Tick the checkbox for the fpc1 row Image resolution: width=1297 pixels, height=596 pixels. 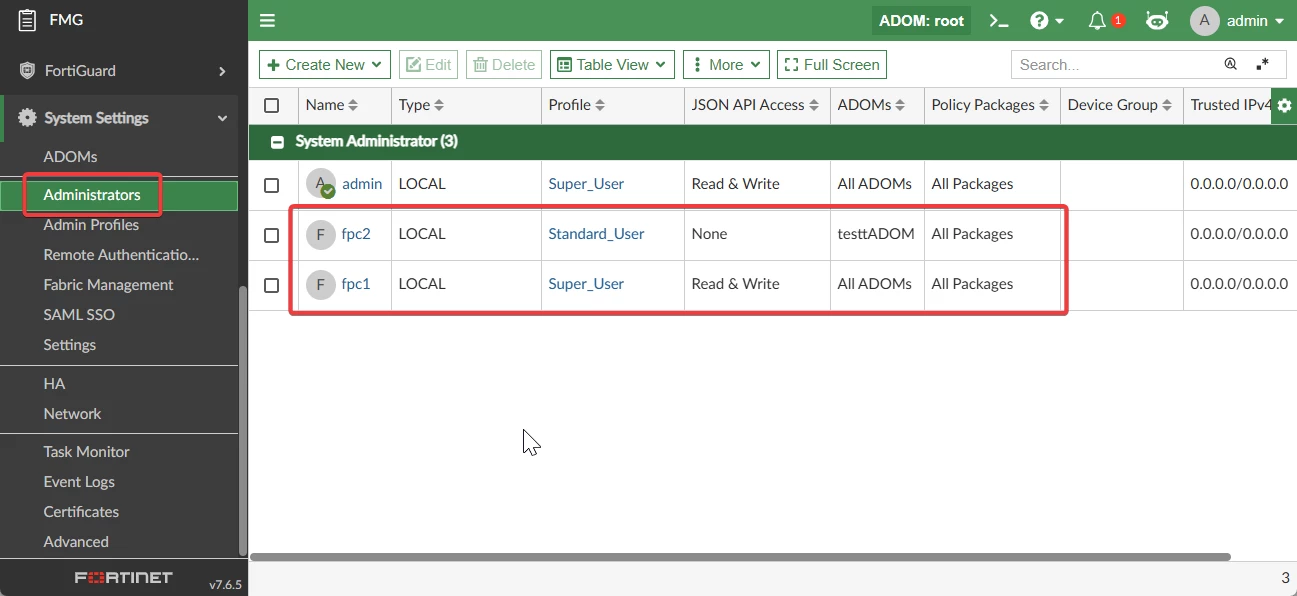tap(272, 285)
